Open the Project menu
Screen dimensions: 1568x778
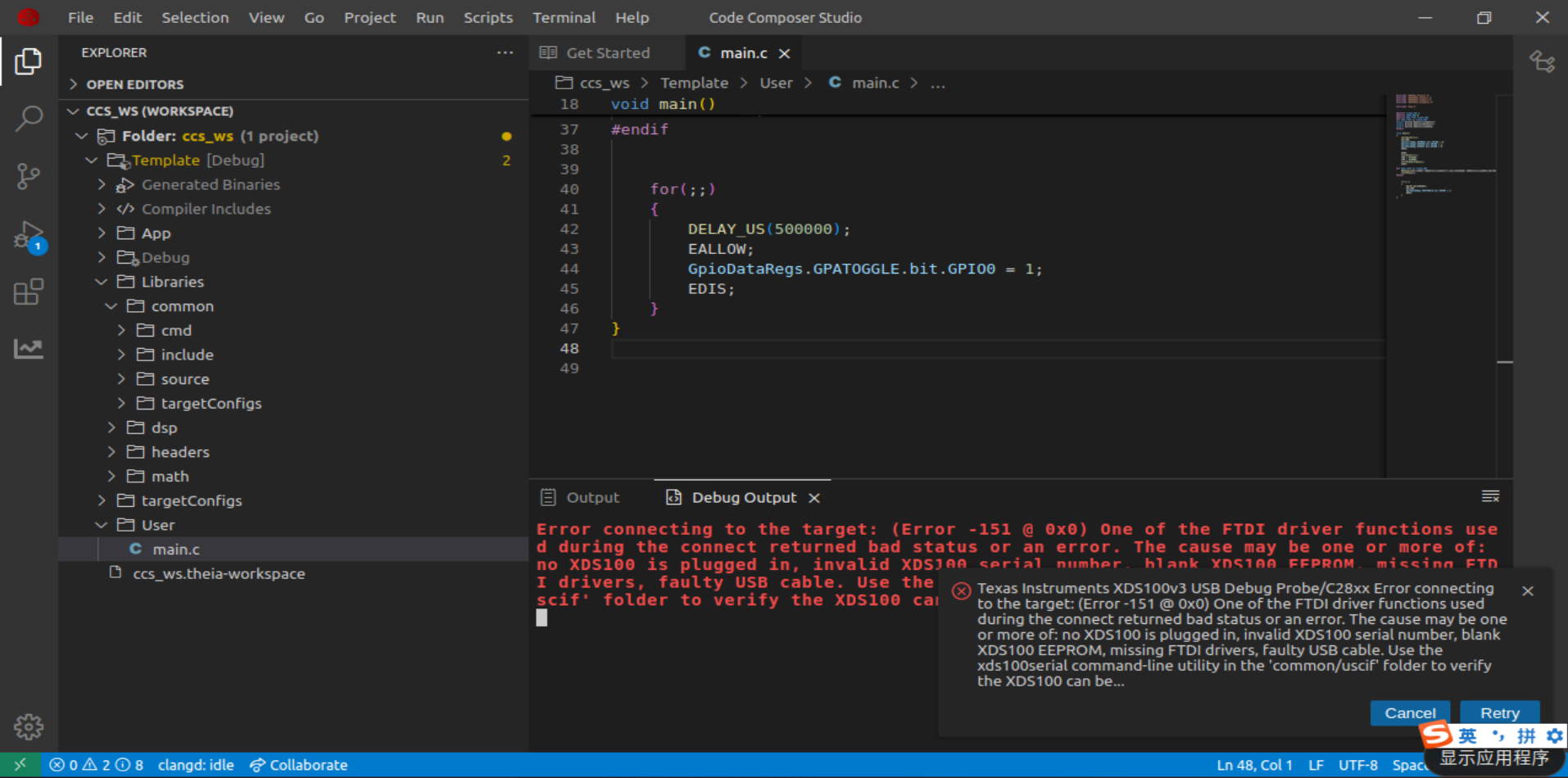point(369,17)
